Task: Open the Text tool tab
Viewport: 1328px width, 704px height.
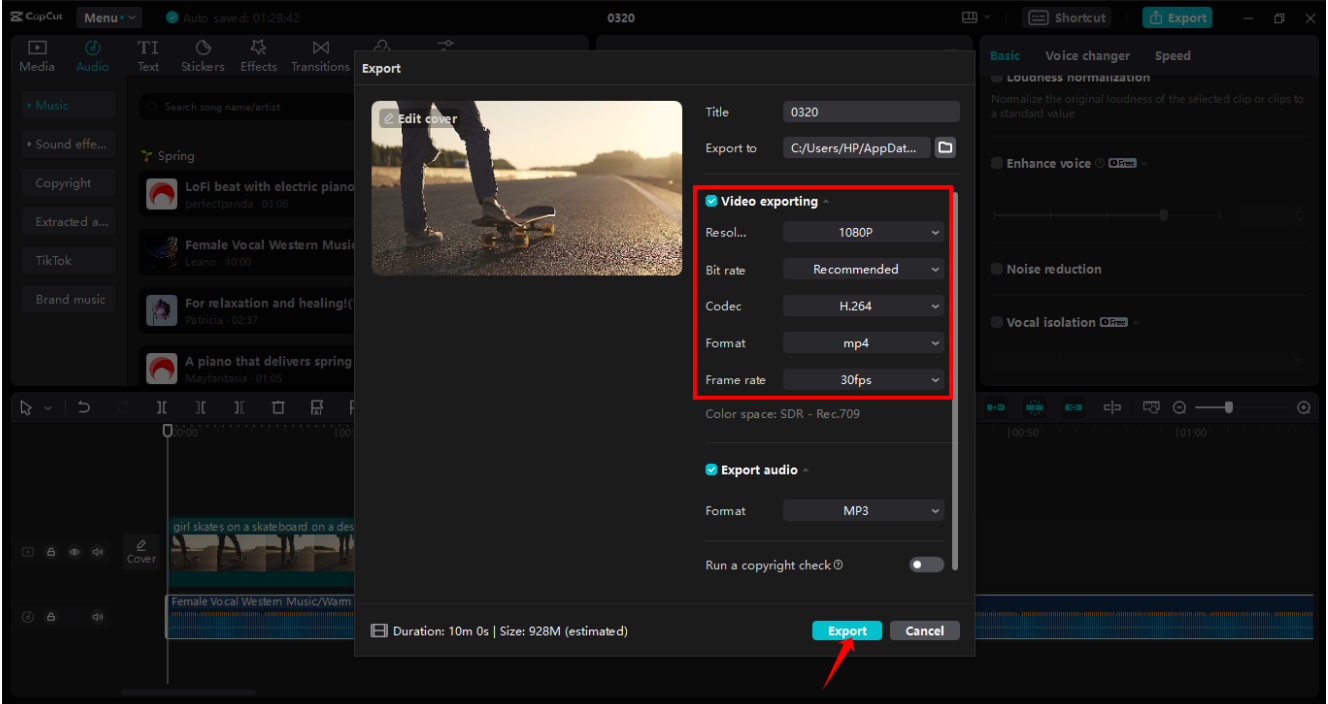Action: point(148,55)
